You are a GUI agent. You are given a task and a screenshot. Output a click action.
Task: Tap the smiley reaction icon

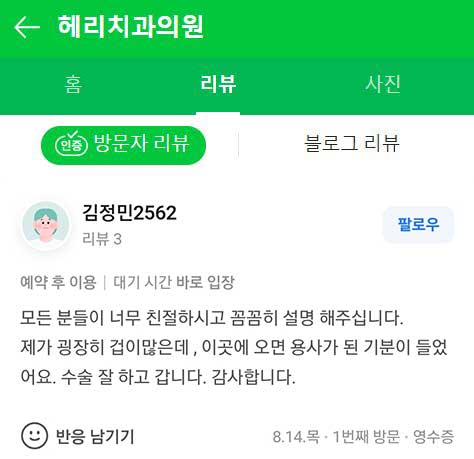[34, 436]
